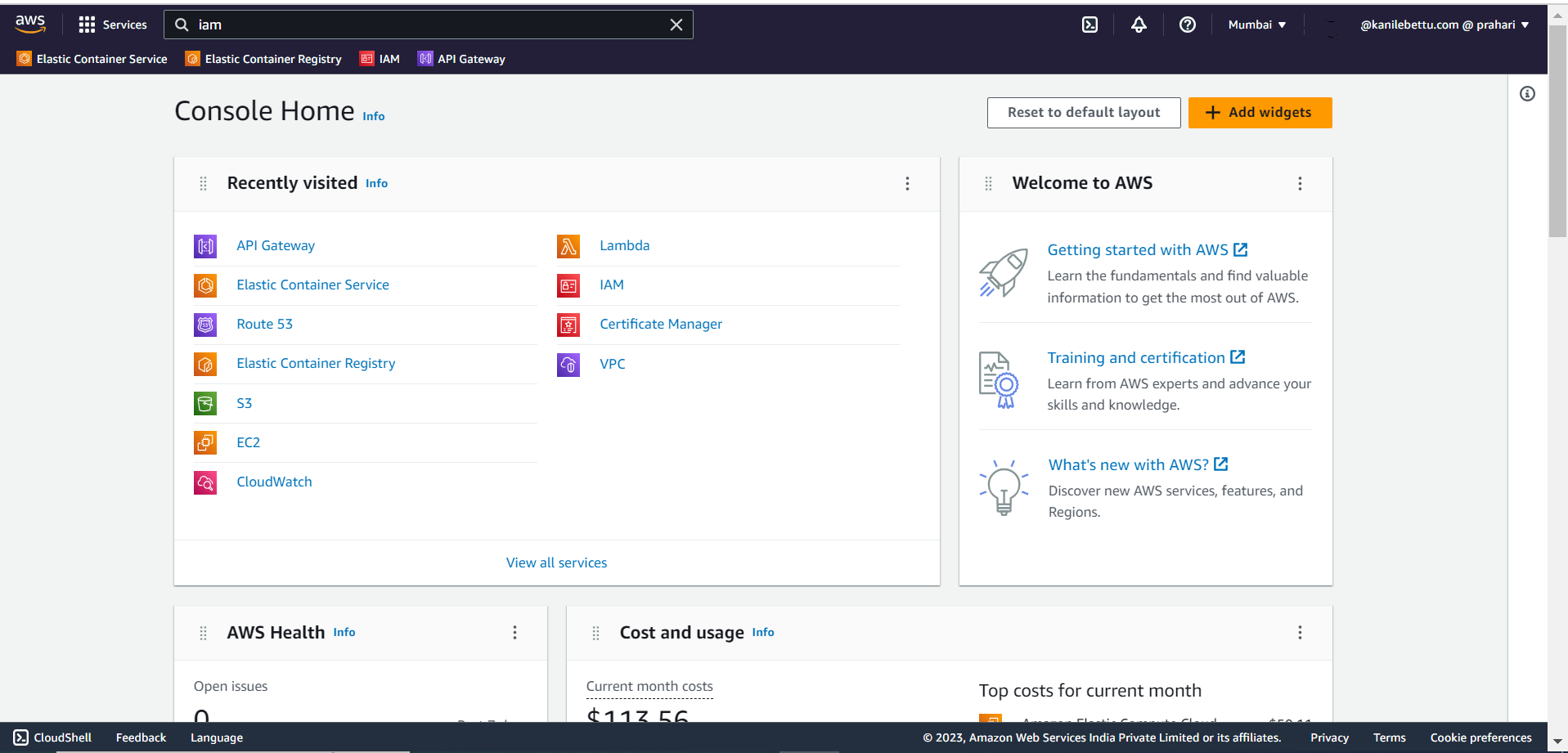The image size is (1568, 753).
Task: Open Elastic Container Registry from Recently visited
Action: coord(316,363)
